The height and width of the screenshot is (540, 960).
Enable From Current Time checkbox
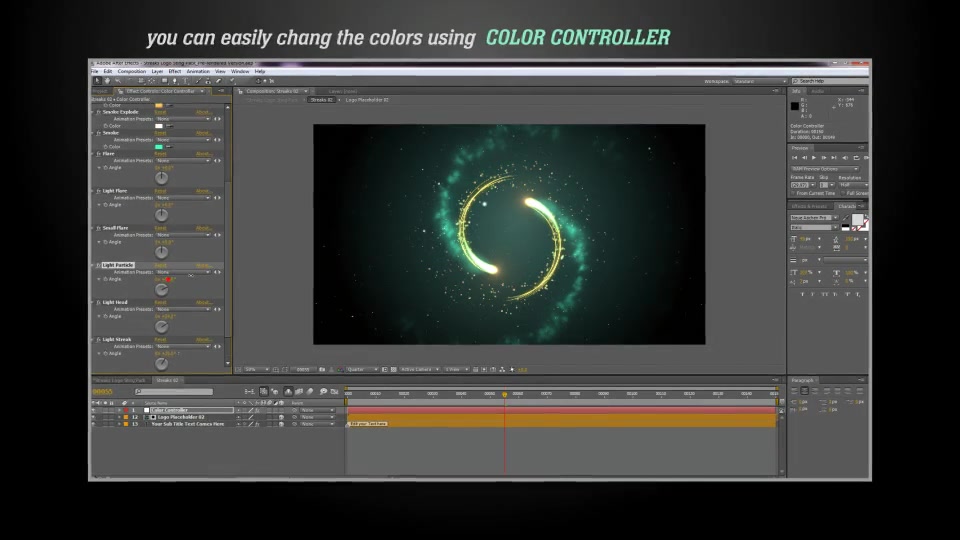pyautogui.click(x=793, y=193)
